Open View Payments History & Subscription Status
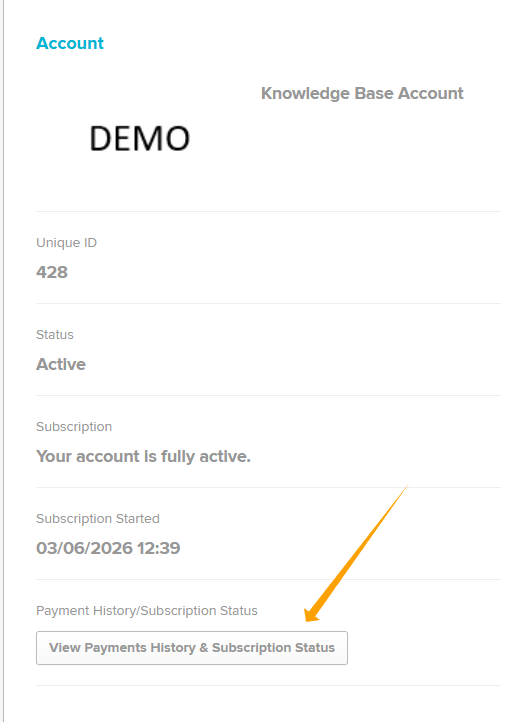This screenshot has width=532, height=722. click(x=192, y=647)
